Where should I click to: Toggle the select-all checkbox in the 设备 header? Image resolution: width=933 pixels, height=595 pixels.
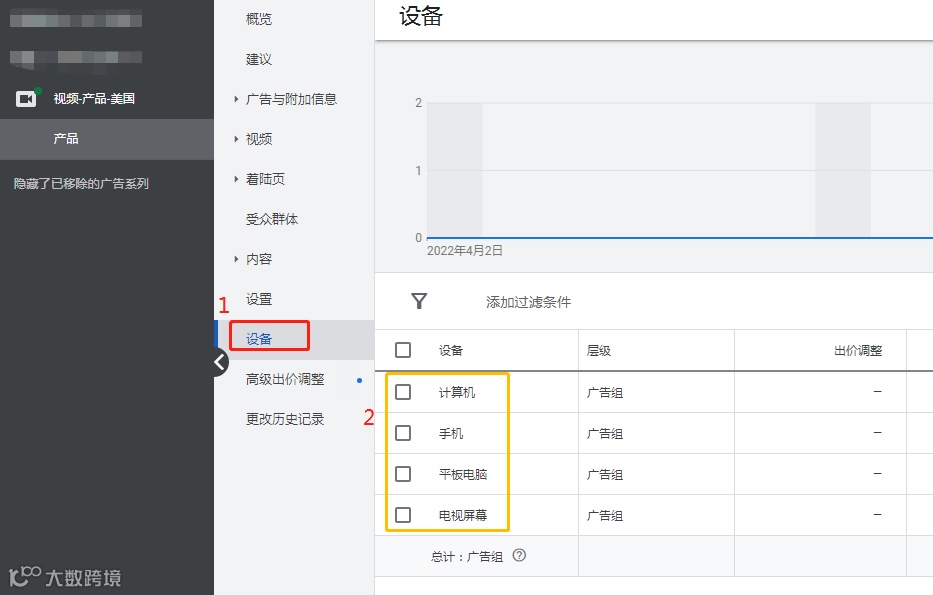[403, 350]
